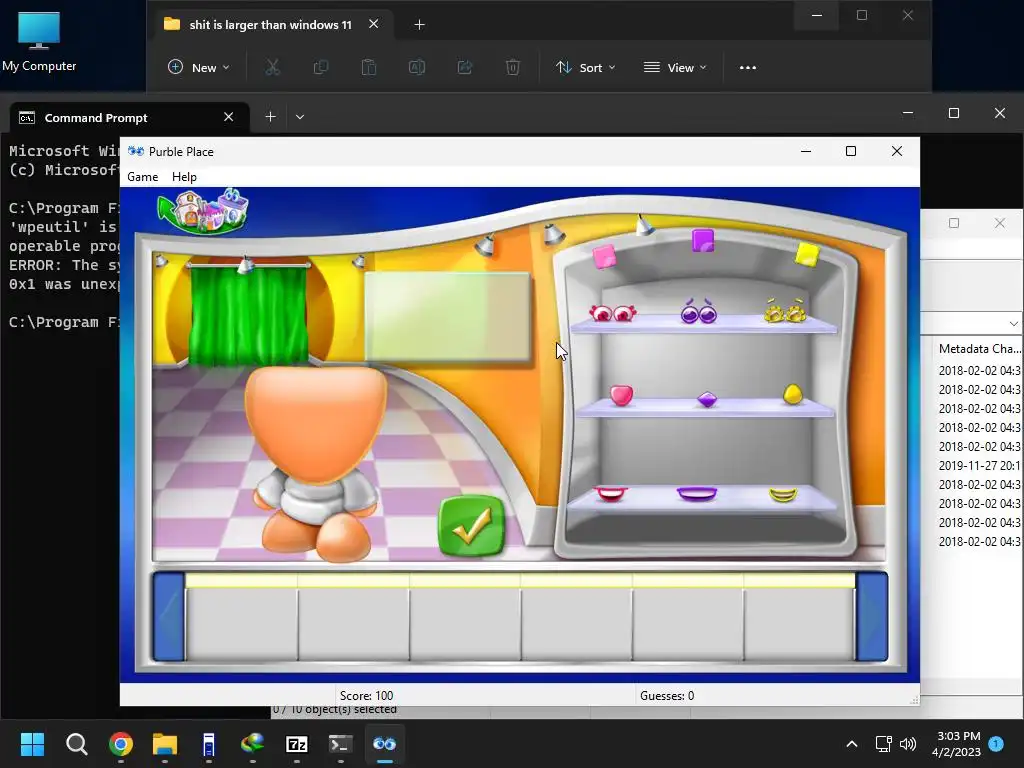Viewport: 1024px width, 768px height.
Task: Open taskbar Search
Action: 76,744
